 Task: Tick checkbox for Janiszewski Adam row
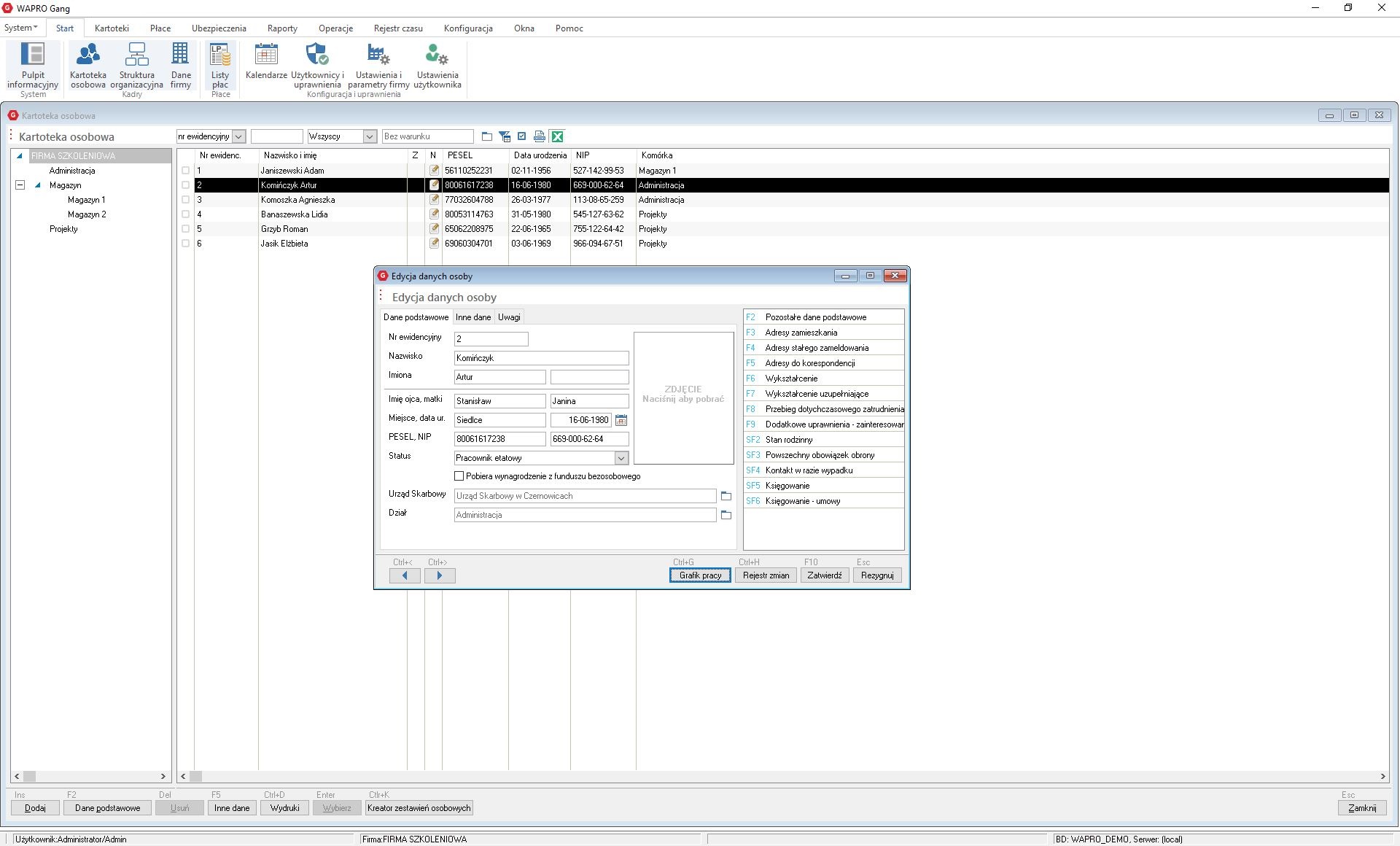[185, 171]
